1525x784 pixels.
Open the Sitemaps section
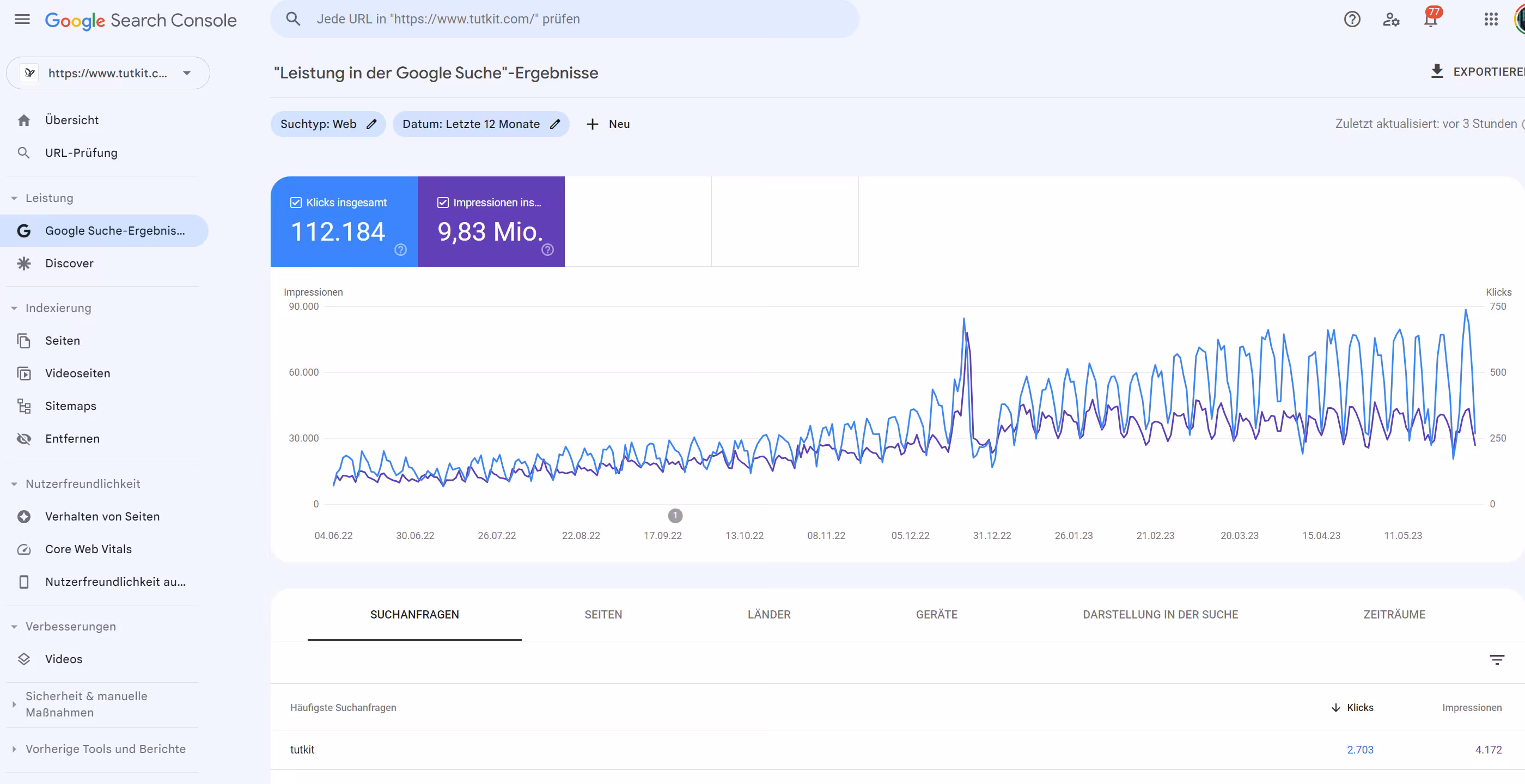pyautogui.click(x=70, y=406)
